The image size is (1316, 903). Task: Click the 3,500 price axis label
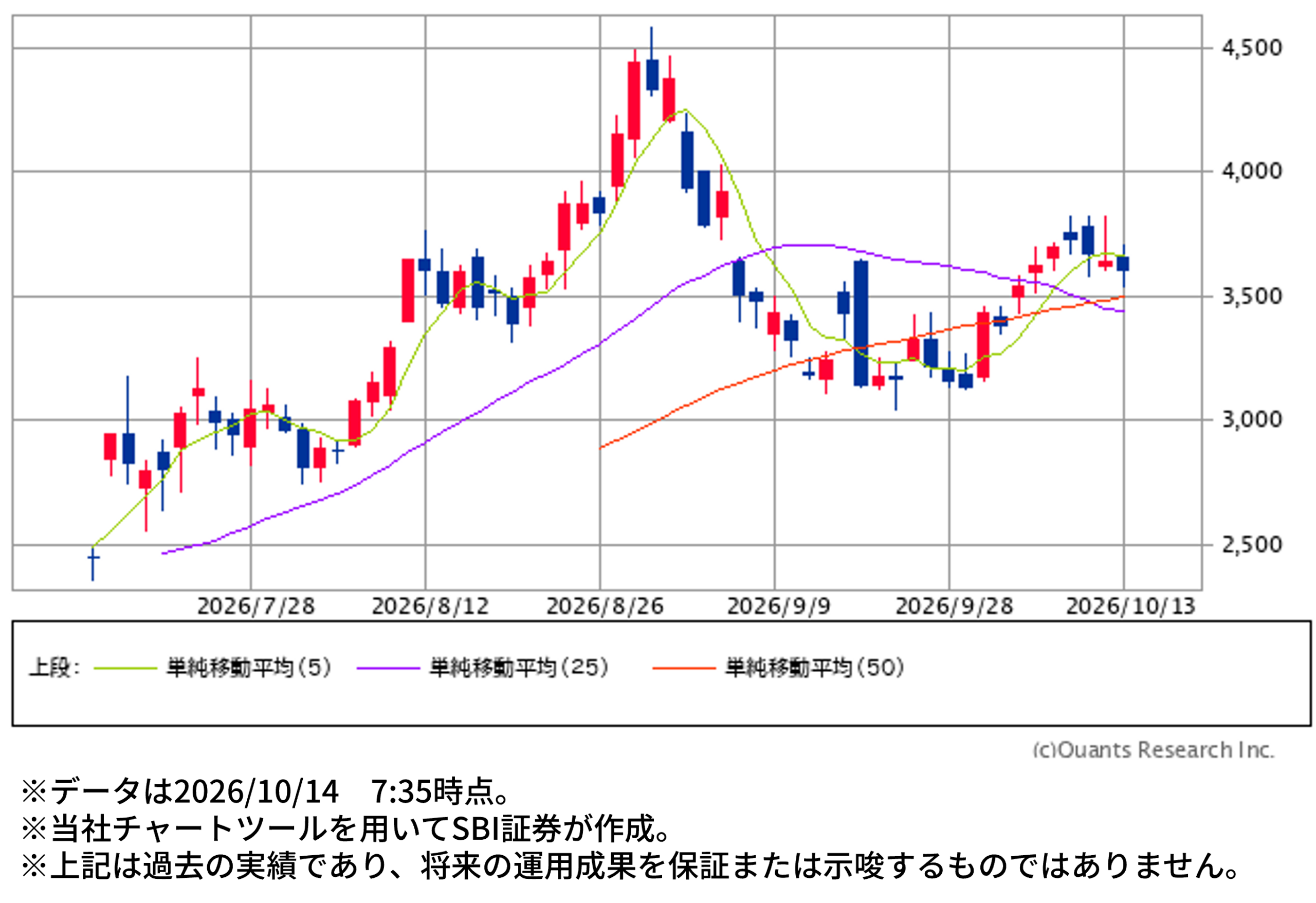pos(1251,296)
